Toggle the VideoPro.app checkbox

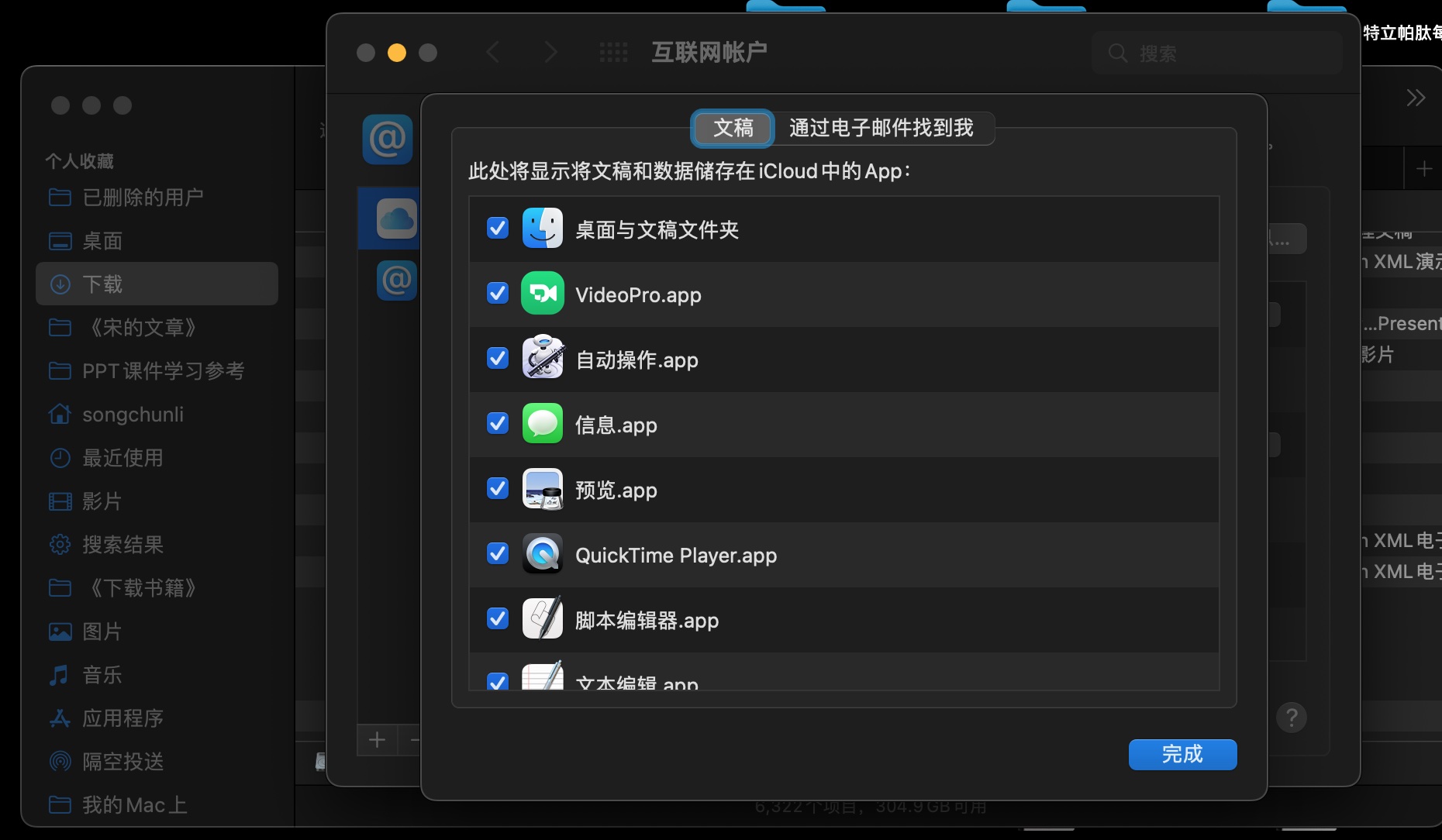[x=498, y=294]
